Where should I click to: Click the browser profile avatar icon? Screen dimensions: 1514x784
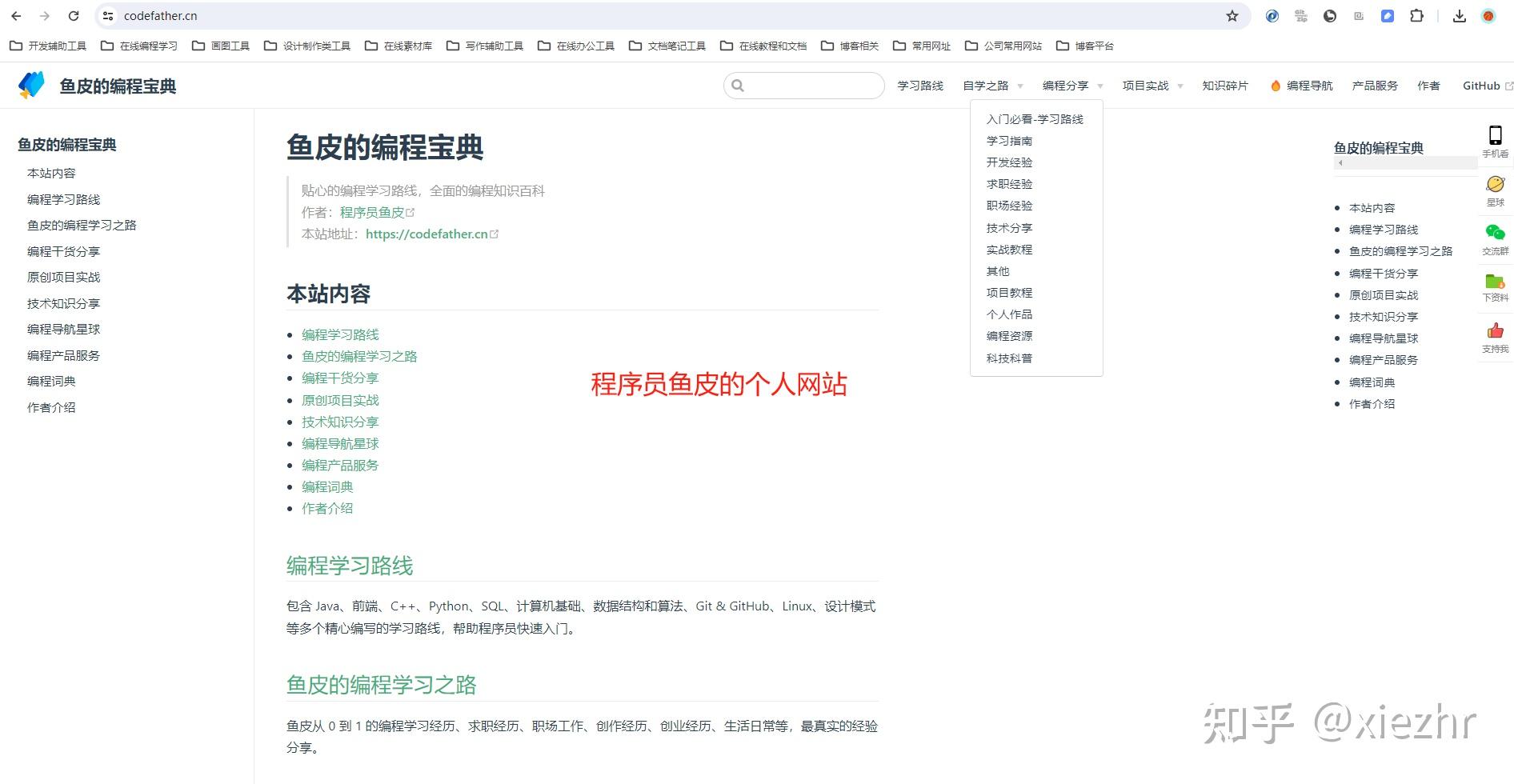pyautogui.click(x=1488, y=16)
